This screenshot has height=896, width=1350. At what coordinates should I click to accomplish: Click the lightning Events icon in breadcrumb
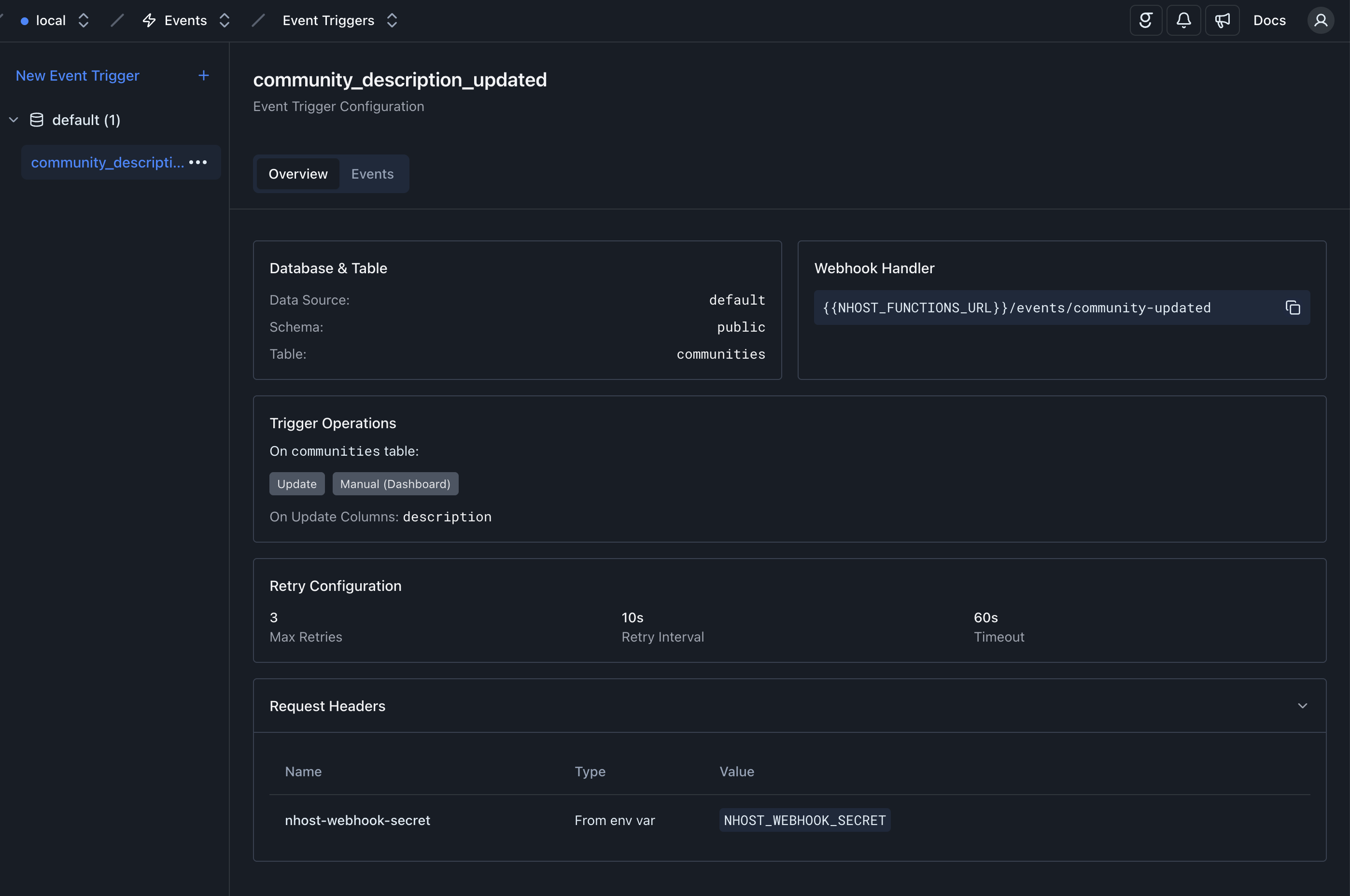point(149,21)
